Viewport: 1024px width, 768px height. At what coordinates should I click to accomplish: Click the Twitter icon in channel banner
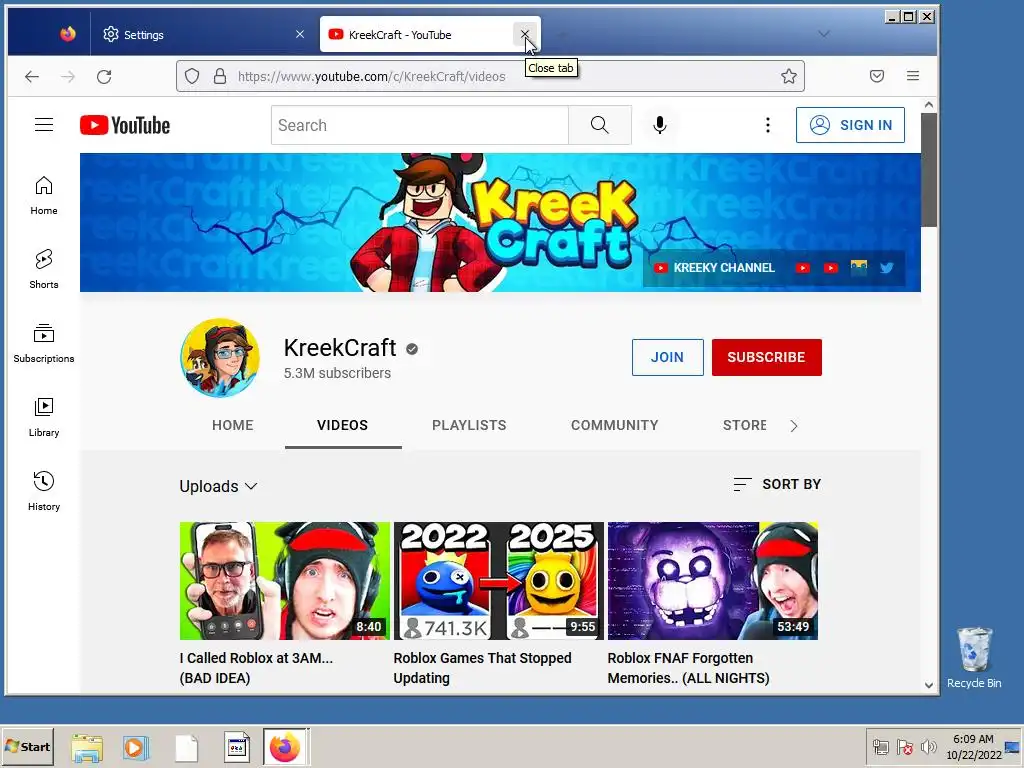[886, 268]
